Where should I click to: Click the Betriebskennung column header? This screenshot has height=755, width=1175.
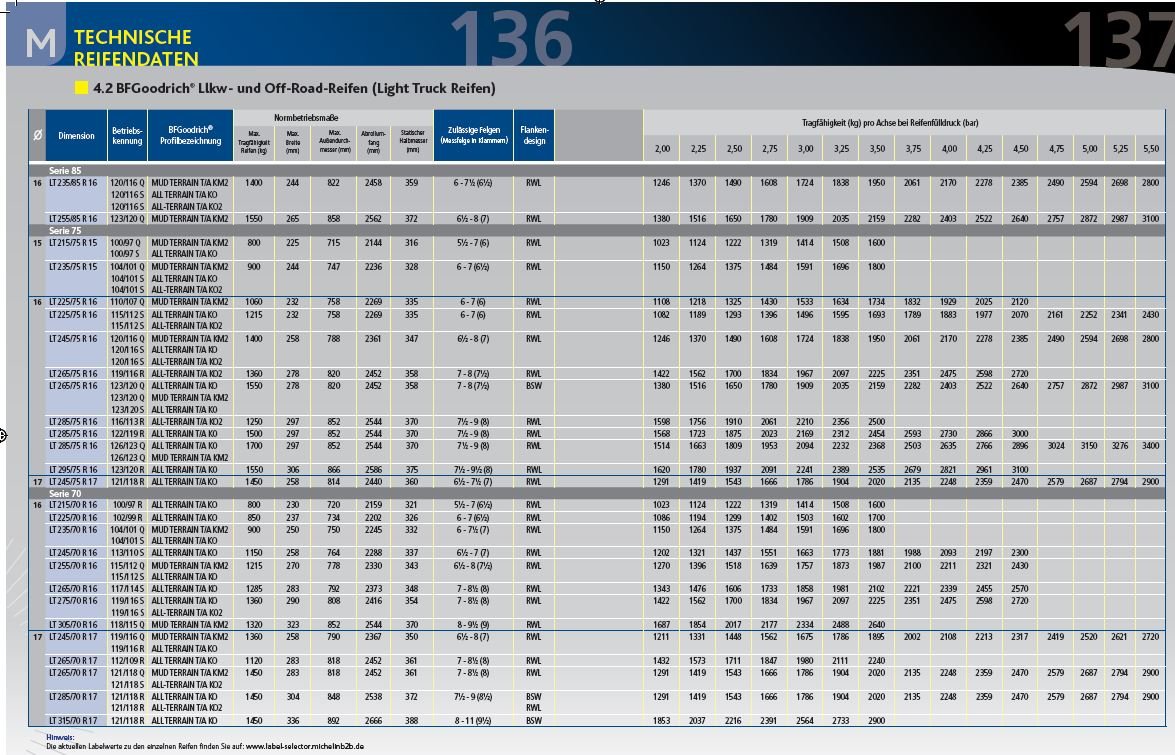(127, 136)
